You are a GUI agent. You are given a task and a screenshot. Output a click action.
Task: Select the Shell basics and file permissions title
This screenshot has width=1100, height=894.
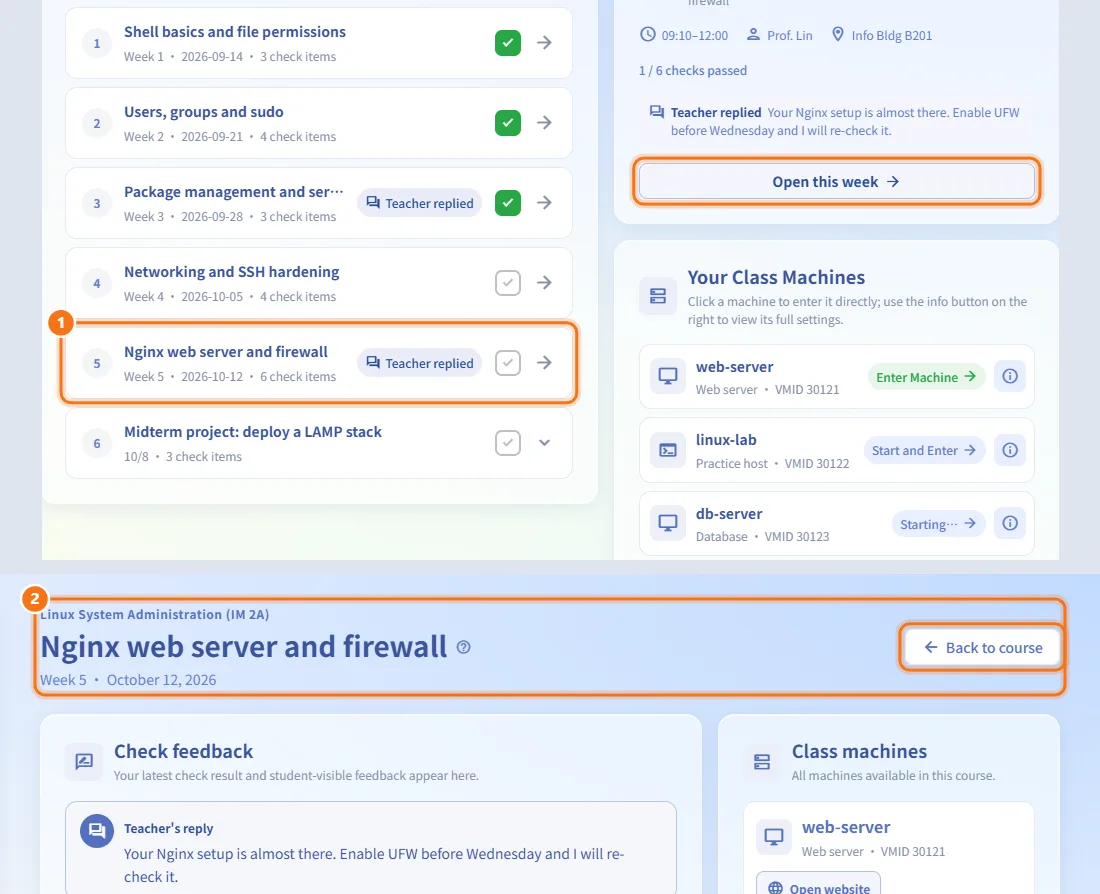pyautogui.click(x=235, y=32)
